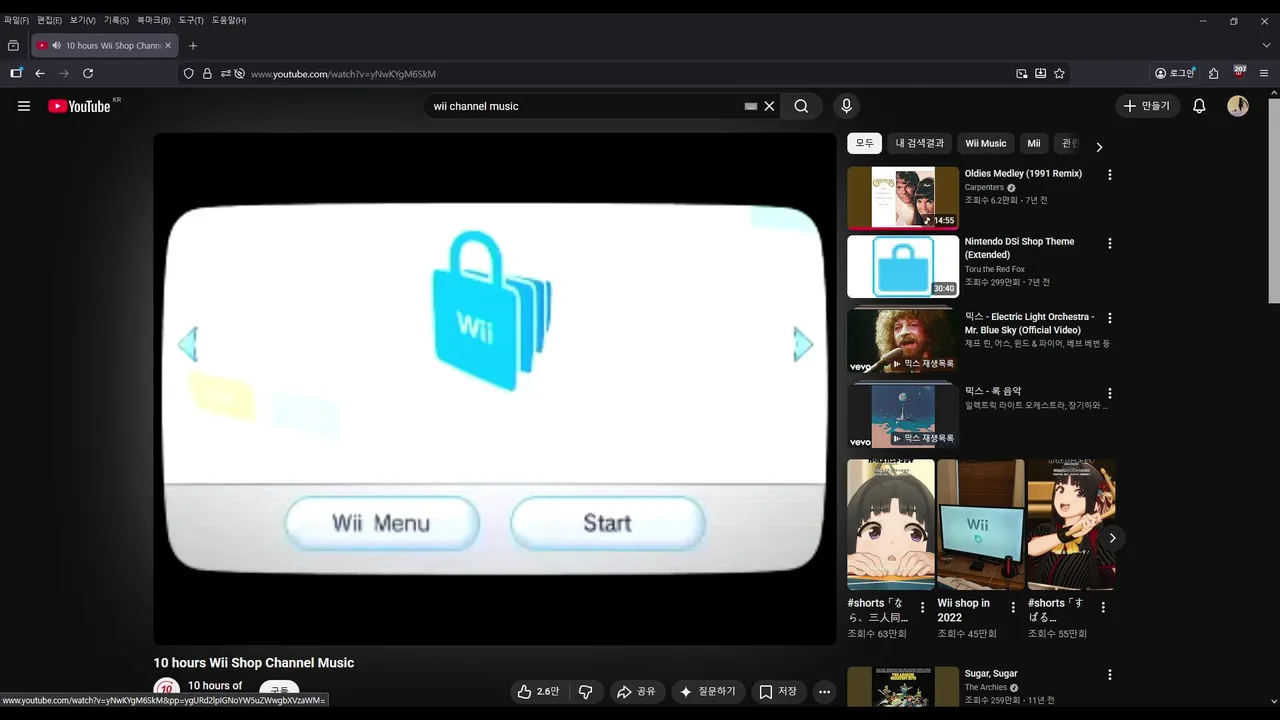Screen dimensions: 1280x720
Task: Select the 내 검색결과 filter chip
Action: point(919,143)
